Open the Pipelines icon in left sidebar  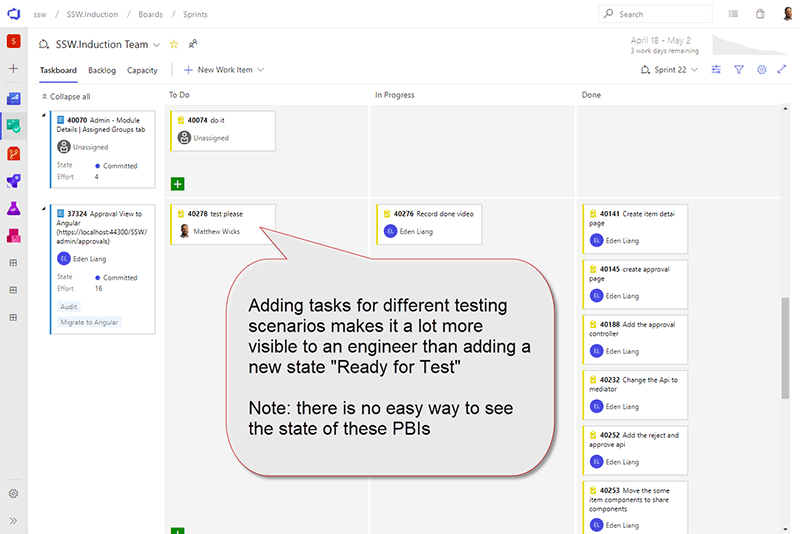pos(14,181)
